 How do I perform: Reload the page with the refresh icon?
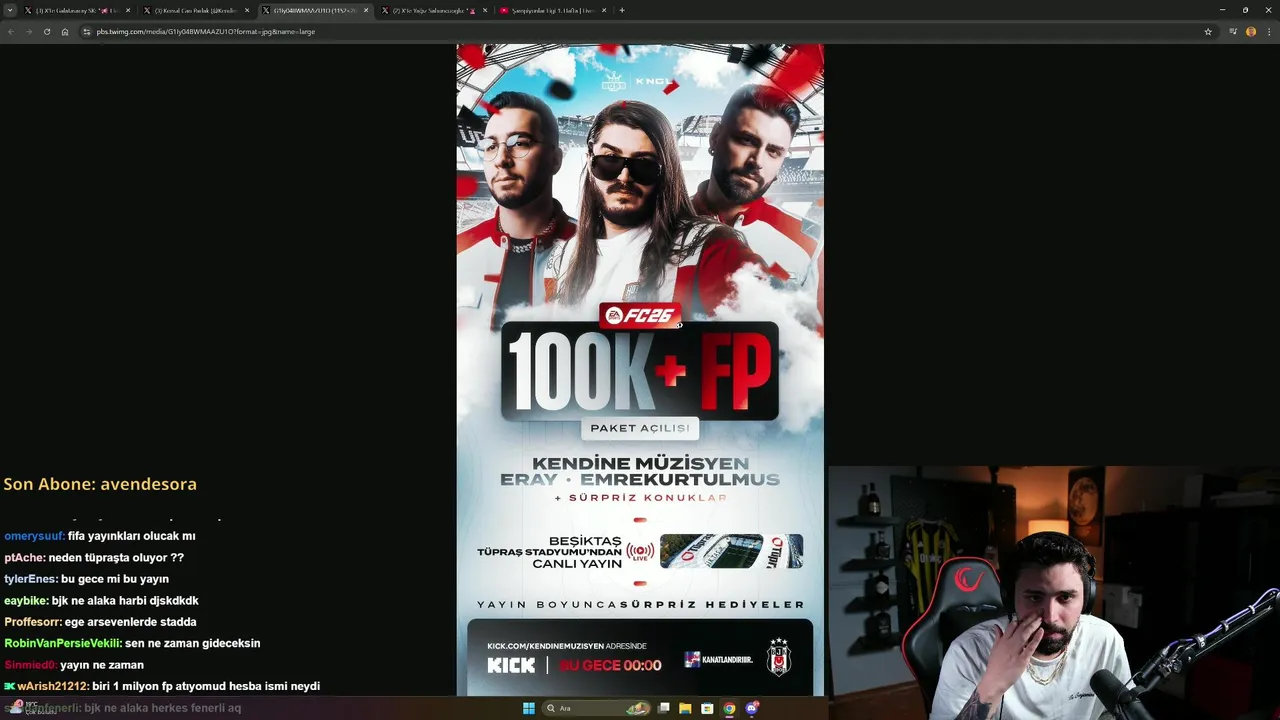point(47,32)
